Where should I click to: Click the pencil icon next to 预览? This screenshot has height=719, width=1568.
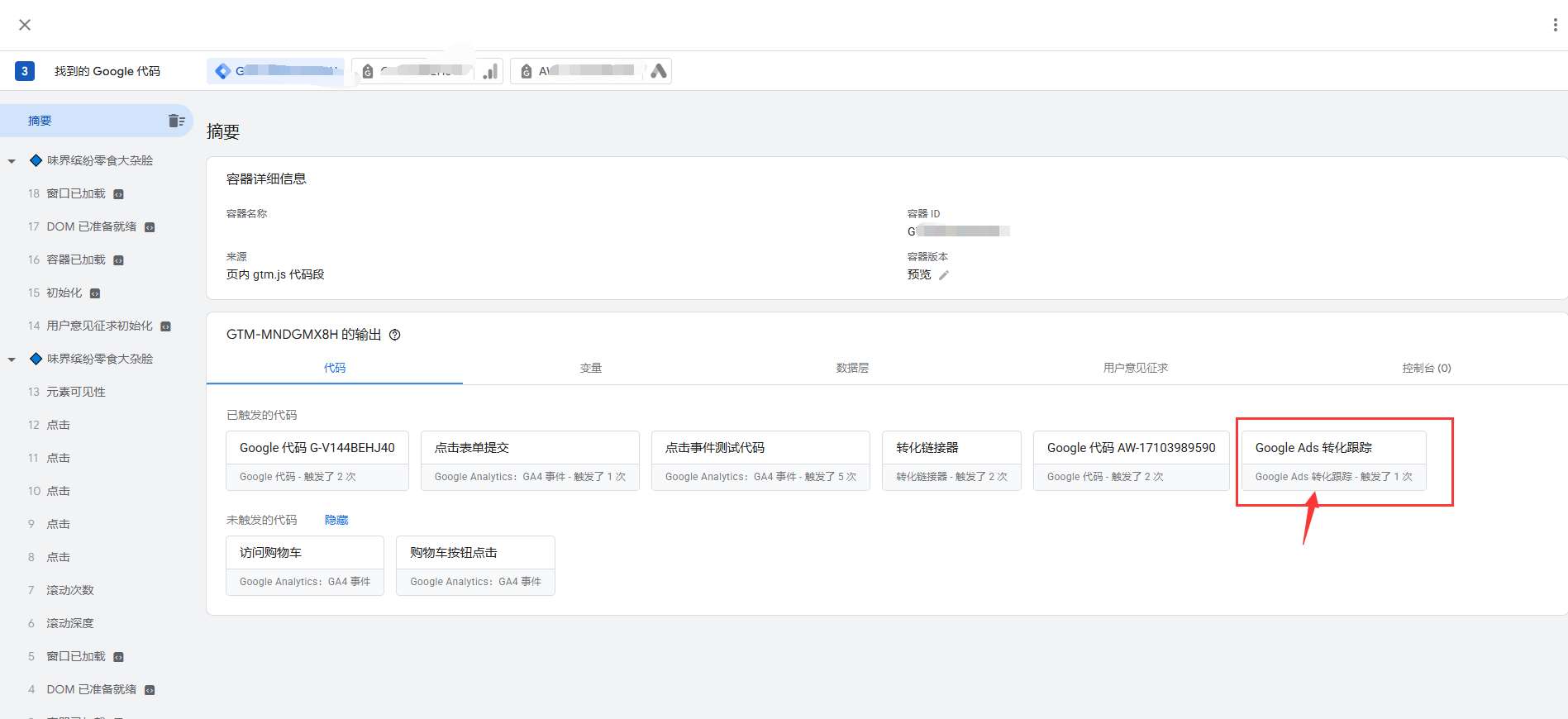[944, 275]
